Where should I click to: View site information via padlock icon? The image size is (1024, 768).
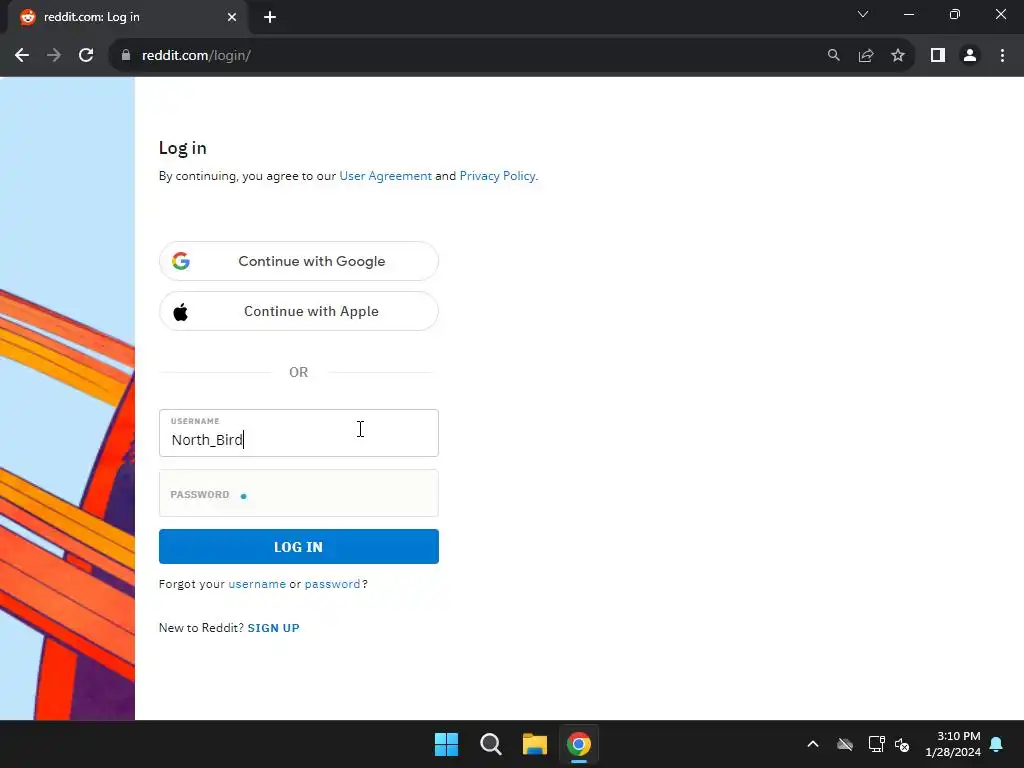(126, 56)
